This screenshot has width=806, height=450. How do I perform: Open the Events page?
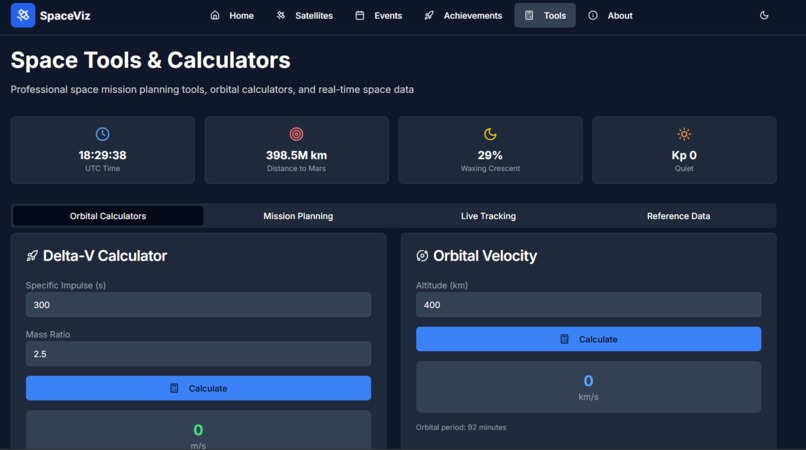[x=378, y=15]
